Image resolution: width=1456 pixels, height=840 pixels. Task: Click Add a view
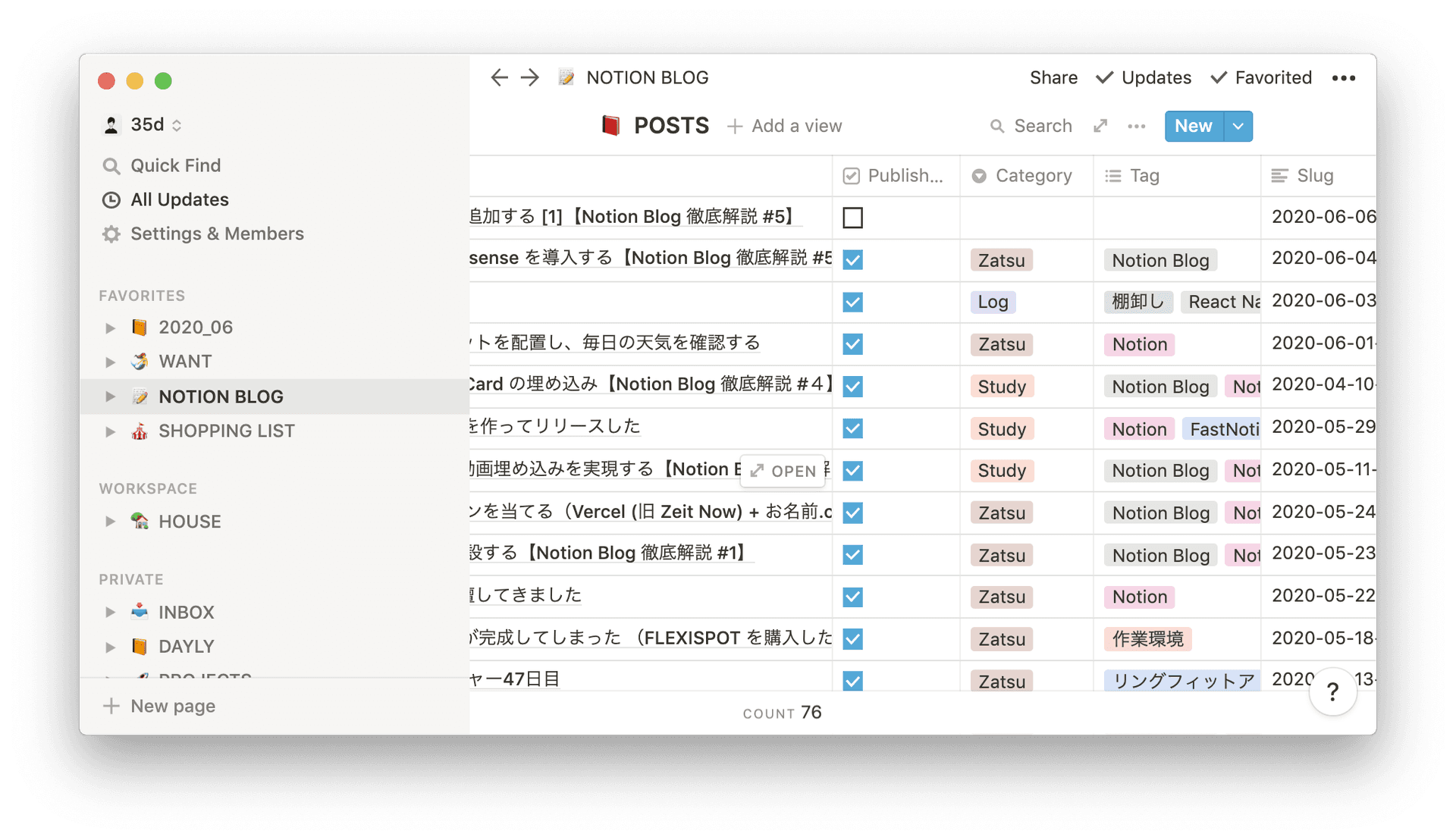click(x=785, y=127)
